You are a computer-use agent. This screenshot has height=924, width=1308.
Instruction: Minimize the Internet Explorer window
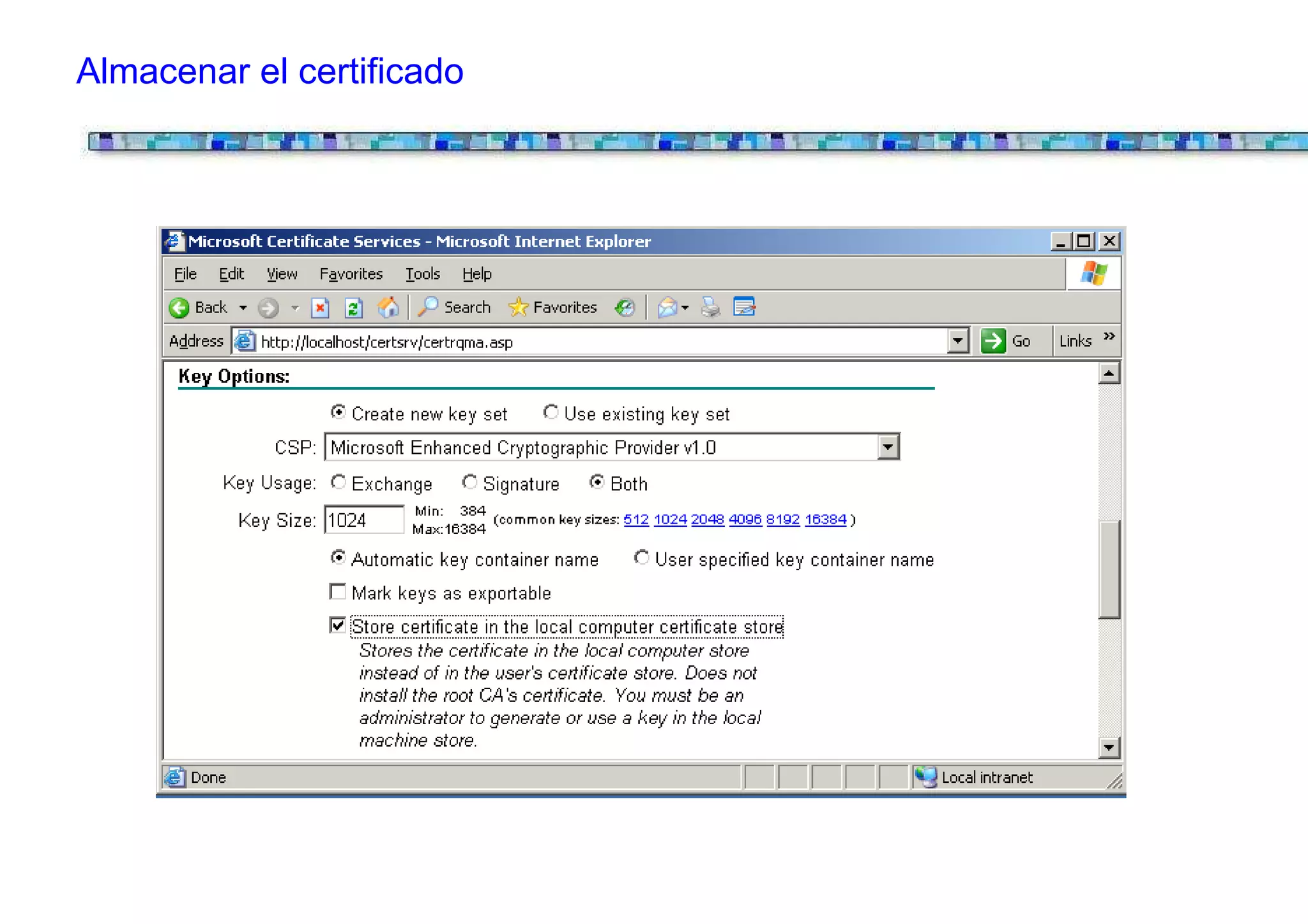point(1061,241)
